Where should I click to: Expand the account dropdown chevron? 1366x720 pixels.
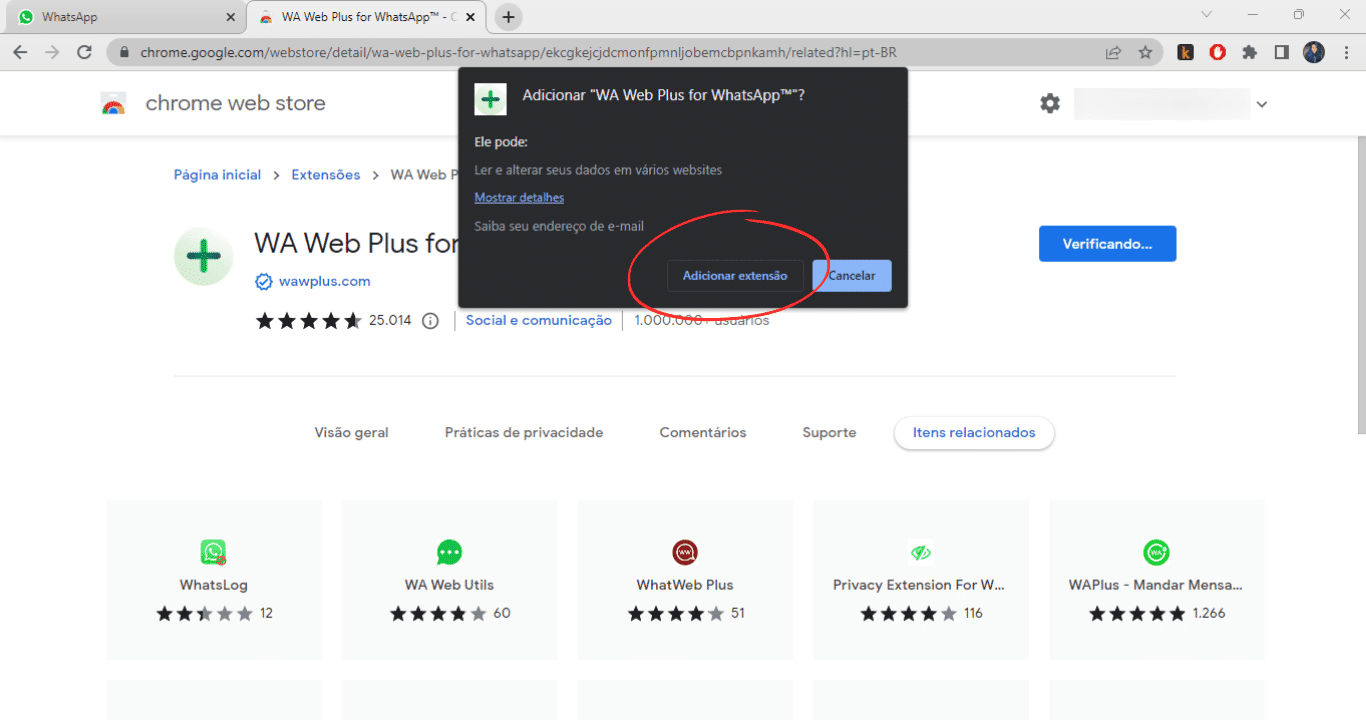[1262, 104]
